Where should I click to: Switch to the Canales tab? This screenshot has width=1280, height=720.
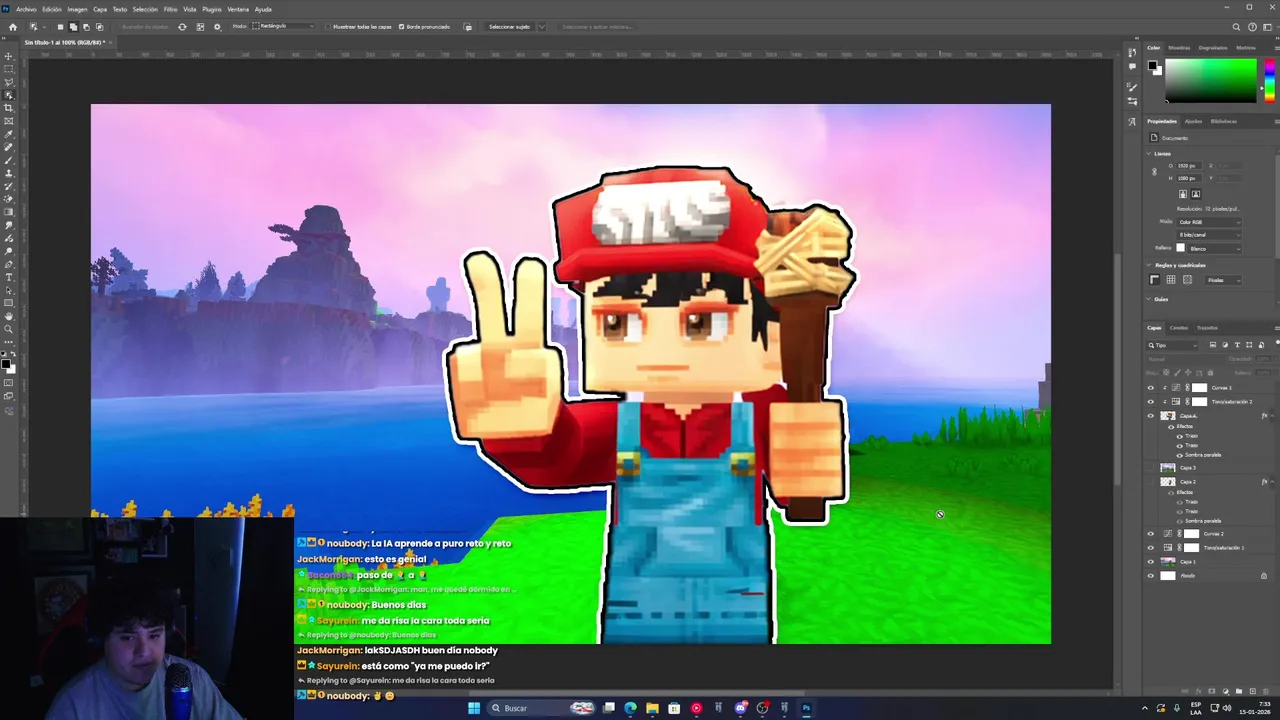coord(1179,328)
